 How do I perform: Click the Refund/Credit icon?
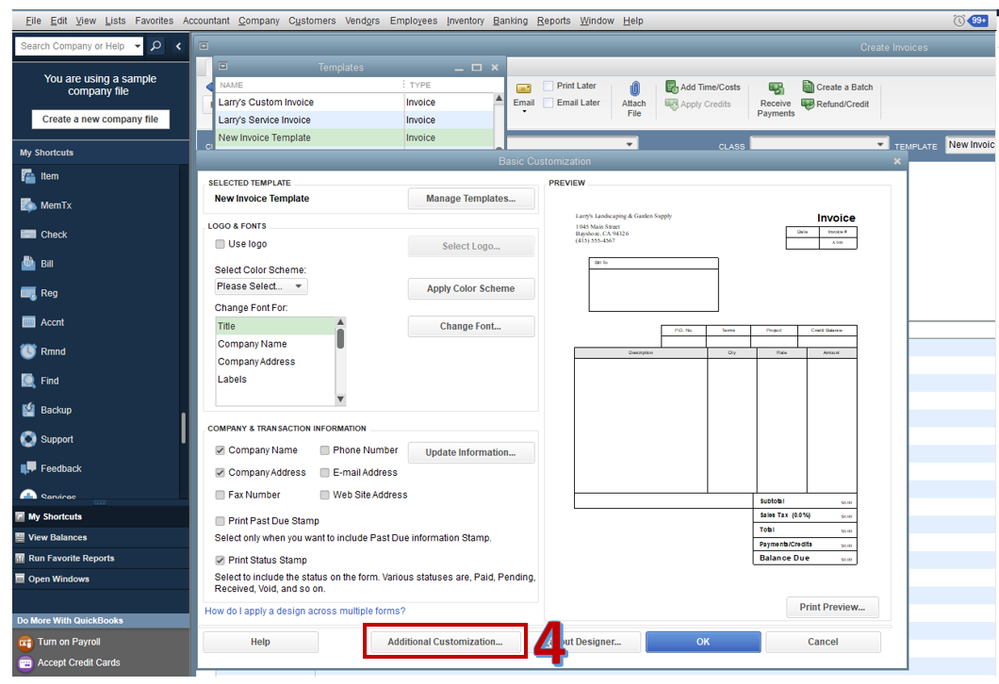coord(808,104)
